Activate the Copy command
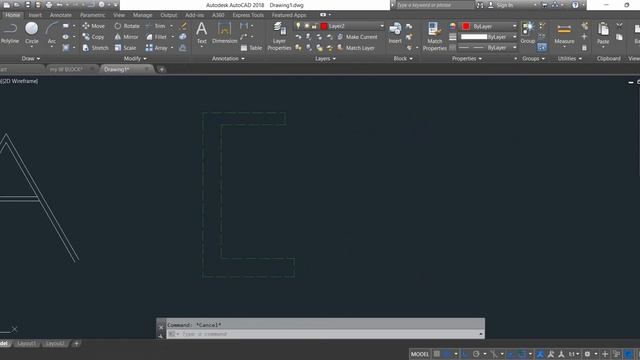The width and height of the screenshot is (640, 360). tap(93, 37)
